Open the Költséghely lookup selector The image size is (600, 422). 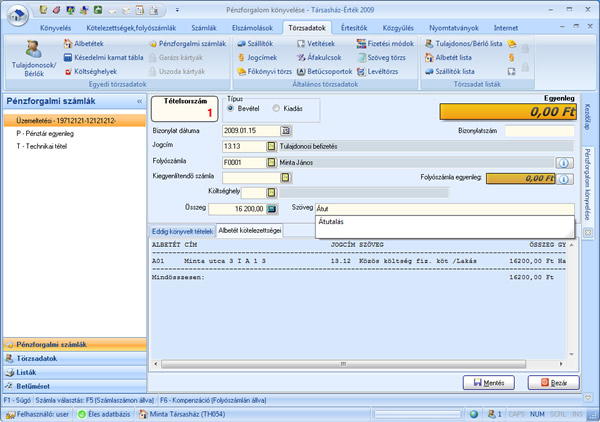point(272,192)
